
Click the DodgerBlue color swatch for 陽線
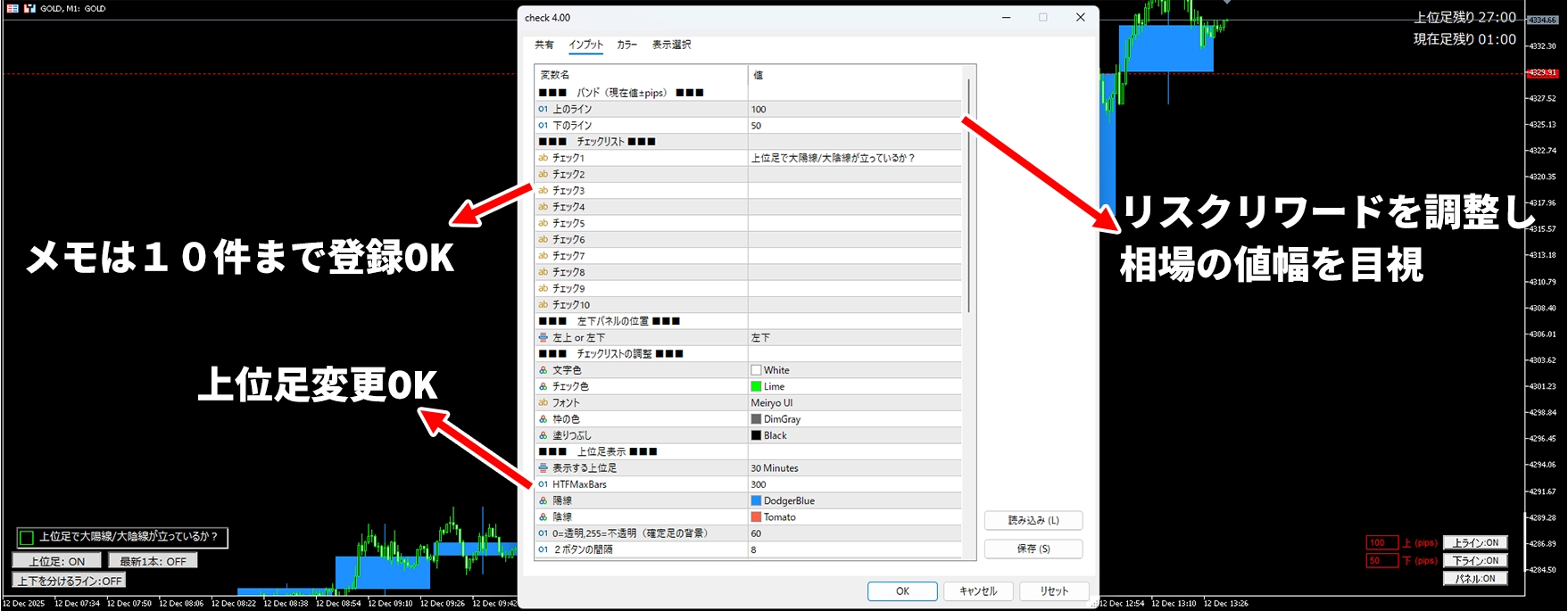click(x=756, y=501)
